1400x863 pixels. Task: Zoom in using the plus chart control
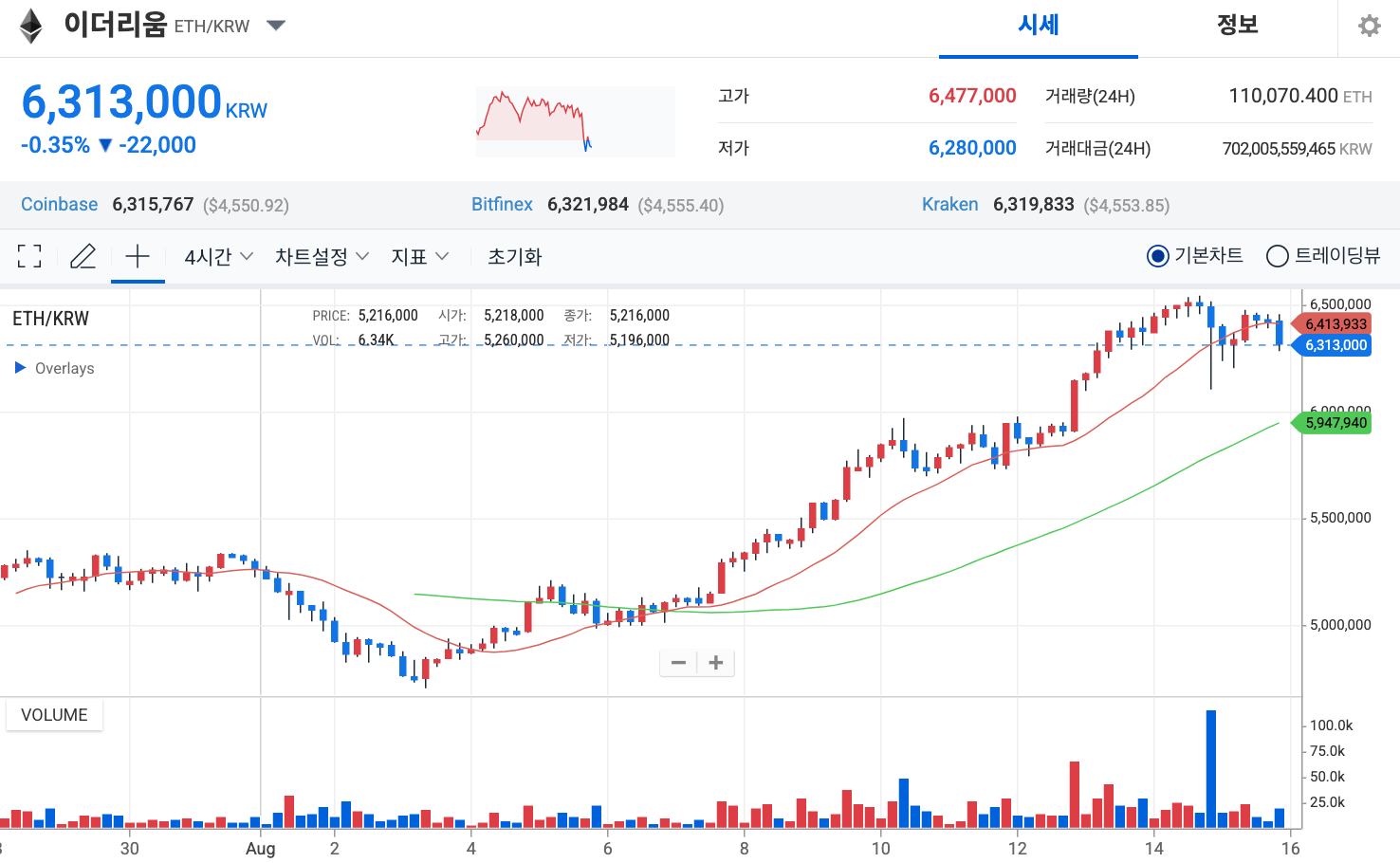(716, 662)
